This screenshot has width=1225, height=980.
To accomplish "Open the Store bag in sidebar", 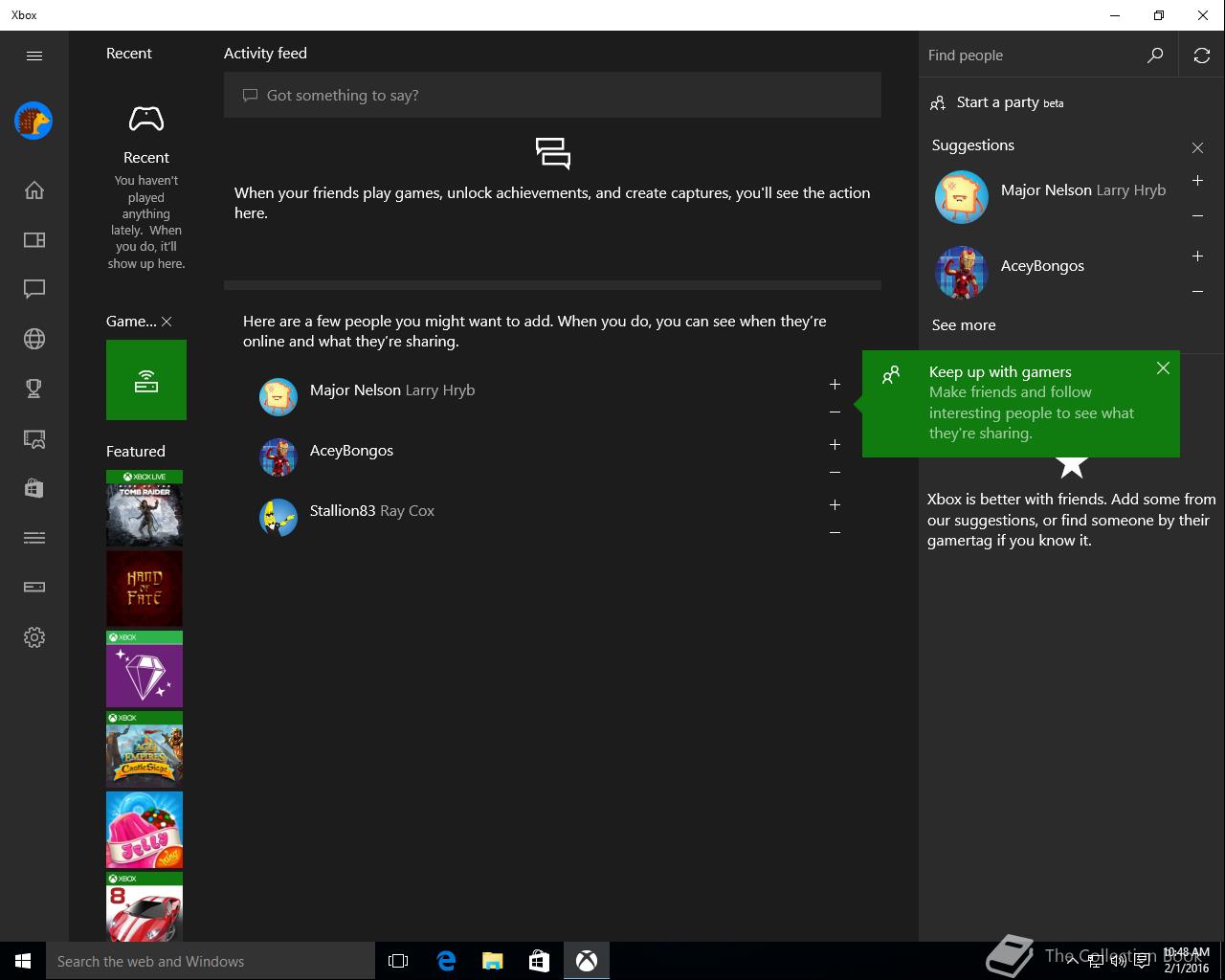I will (34, 488).
